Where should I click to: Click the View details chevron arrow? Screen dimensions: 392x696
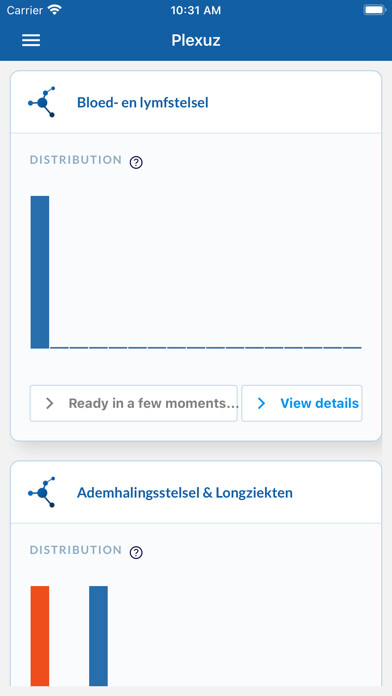click(x=261, y=403)
